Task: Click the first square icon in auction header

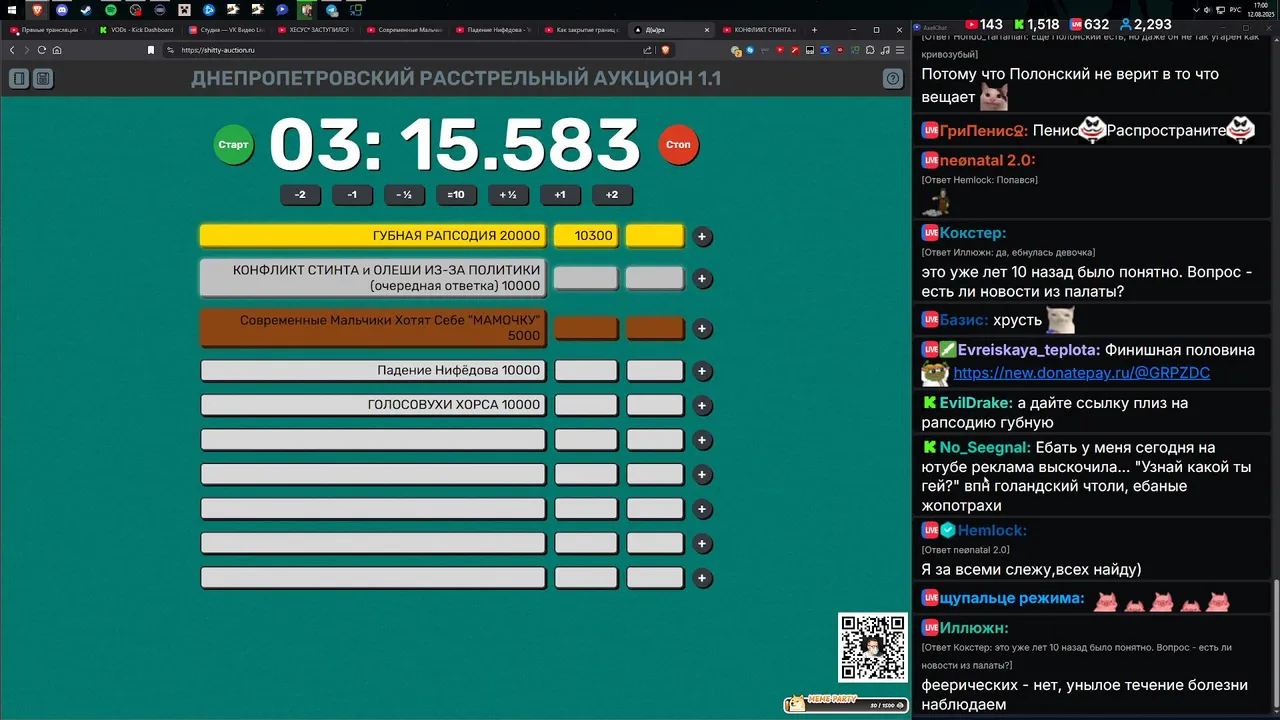Action: click(x=19, y=79)
